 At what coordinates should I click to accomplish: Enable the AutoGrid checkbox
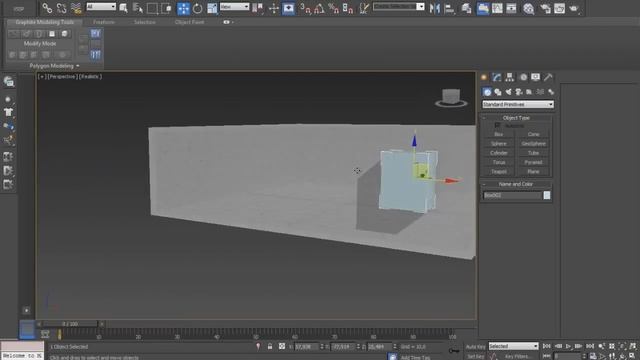click(498, 126)
